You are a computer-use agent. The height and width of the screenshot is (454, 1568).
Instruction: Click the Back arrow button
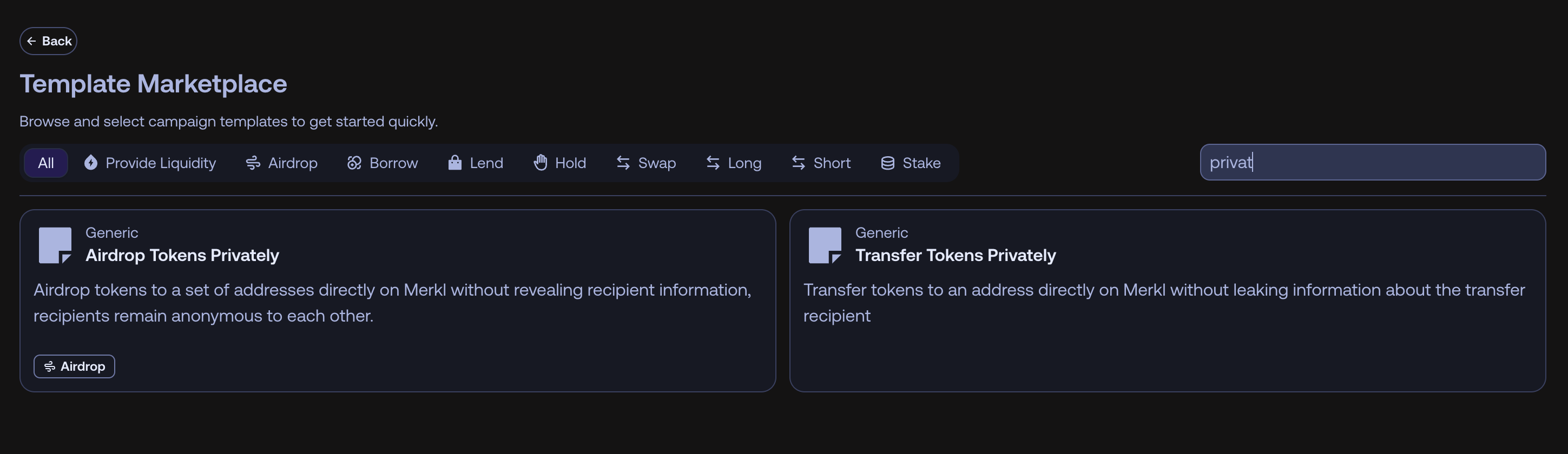48,41
